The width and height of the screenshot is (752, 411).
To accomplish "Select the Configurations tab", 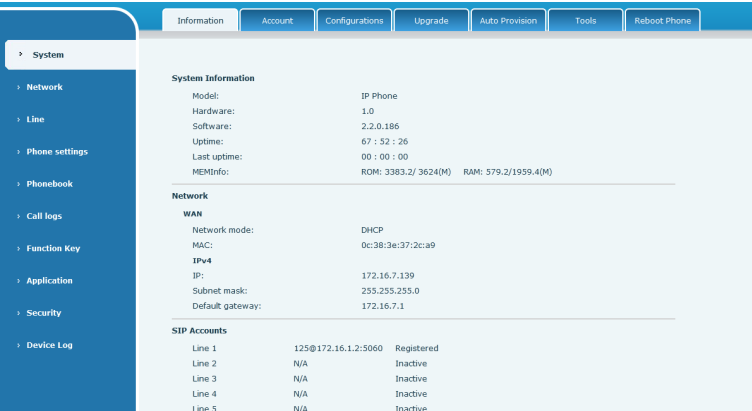I will point(354,22).
